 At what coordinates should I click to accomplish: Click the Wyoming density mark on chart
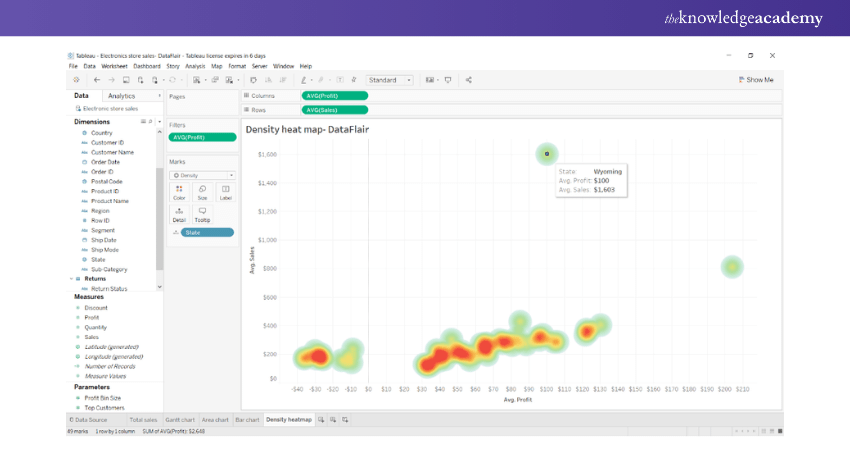[x=547, y=154]
